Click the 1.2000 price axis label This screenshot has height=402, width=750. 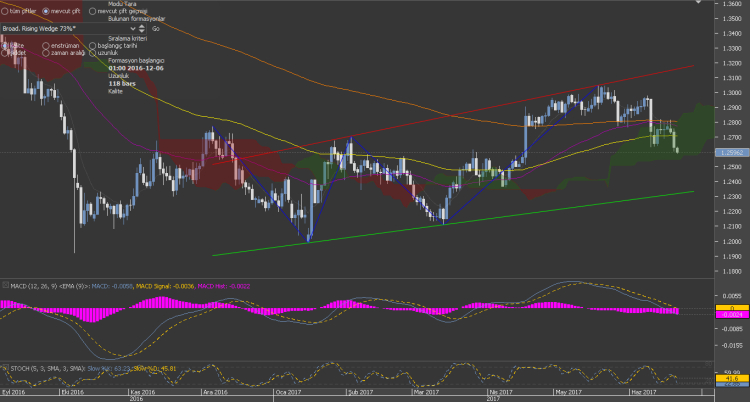tap(733, 242)
